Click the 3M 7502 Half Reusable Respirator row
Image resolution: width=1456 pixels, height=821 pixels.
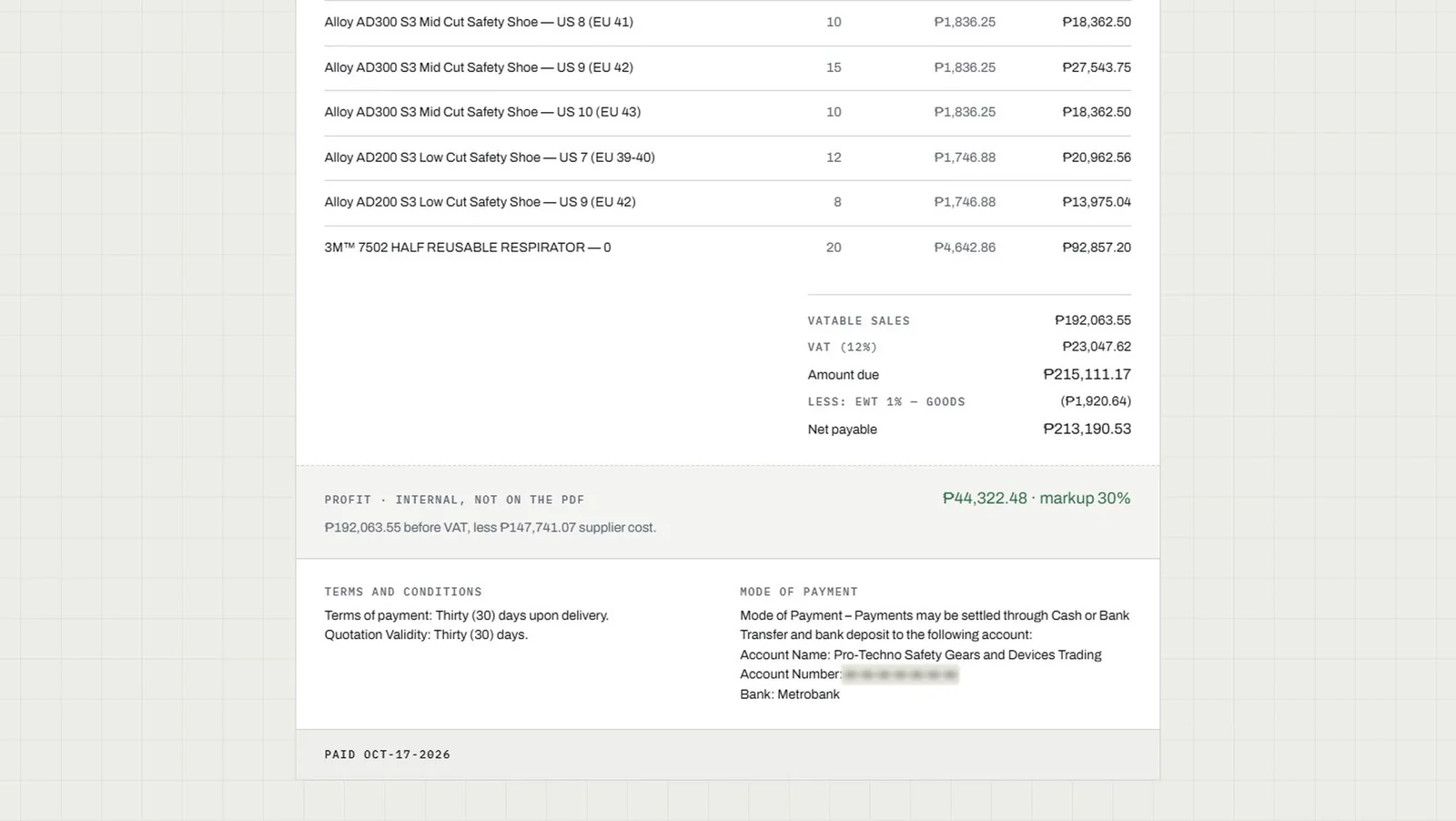728,248
